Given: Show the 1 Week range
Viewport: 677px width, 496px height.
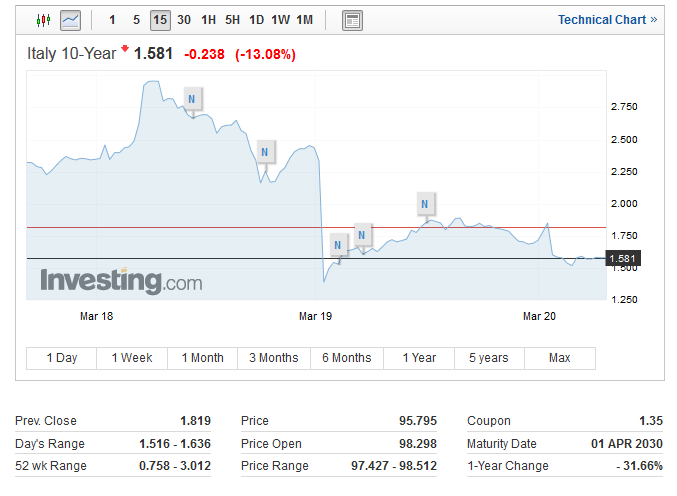Looking at the screenshot, I should [x=132, y=358].
